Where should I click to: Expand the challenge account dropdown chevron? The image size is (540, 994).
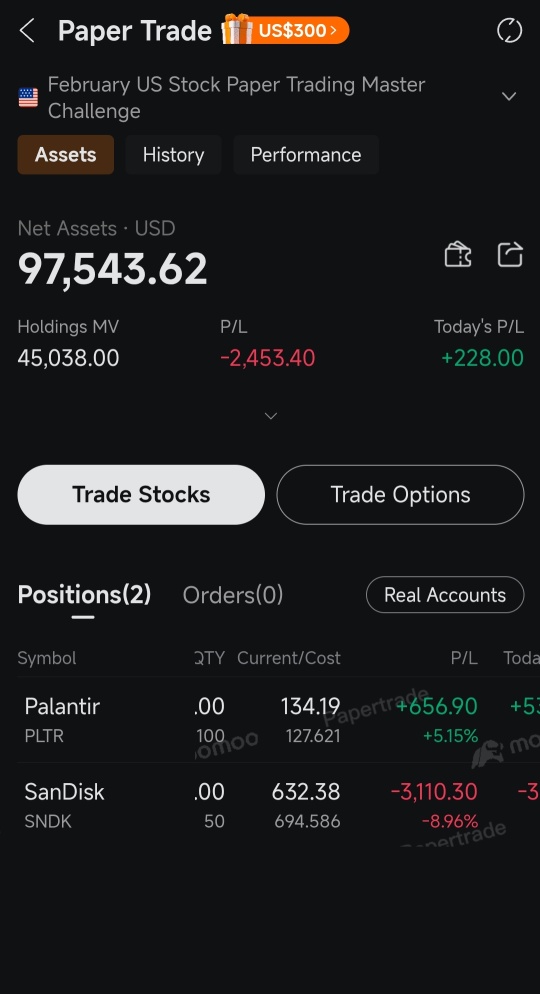click(x=509, y=96)
